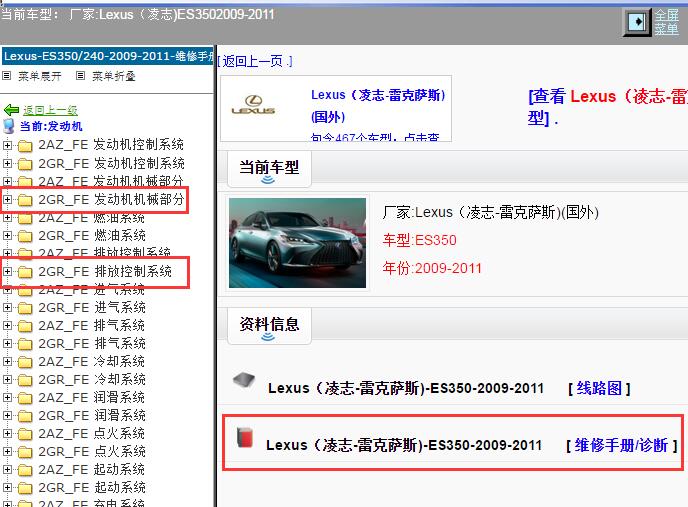
Task: Click the red book icon beside 维修手册 row
Action: click(x=245, y=437)
